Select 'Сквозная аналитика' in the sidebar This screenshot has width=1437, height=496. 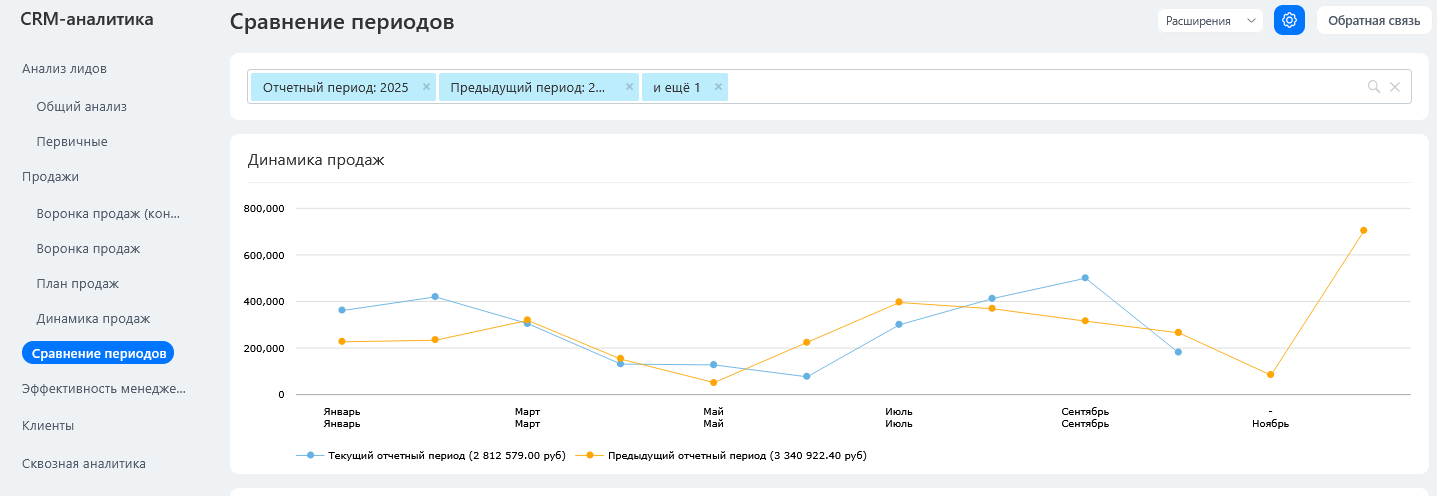click(84, 463)
